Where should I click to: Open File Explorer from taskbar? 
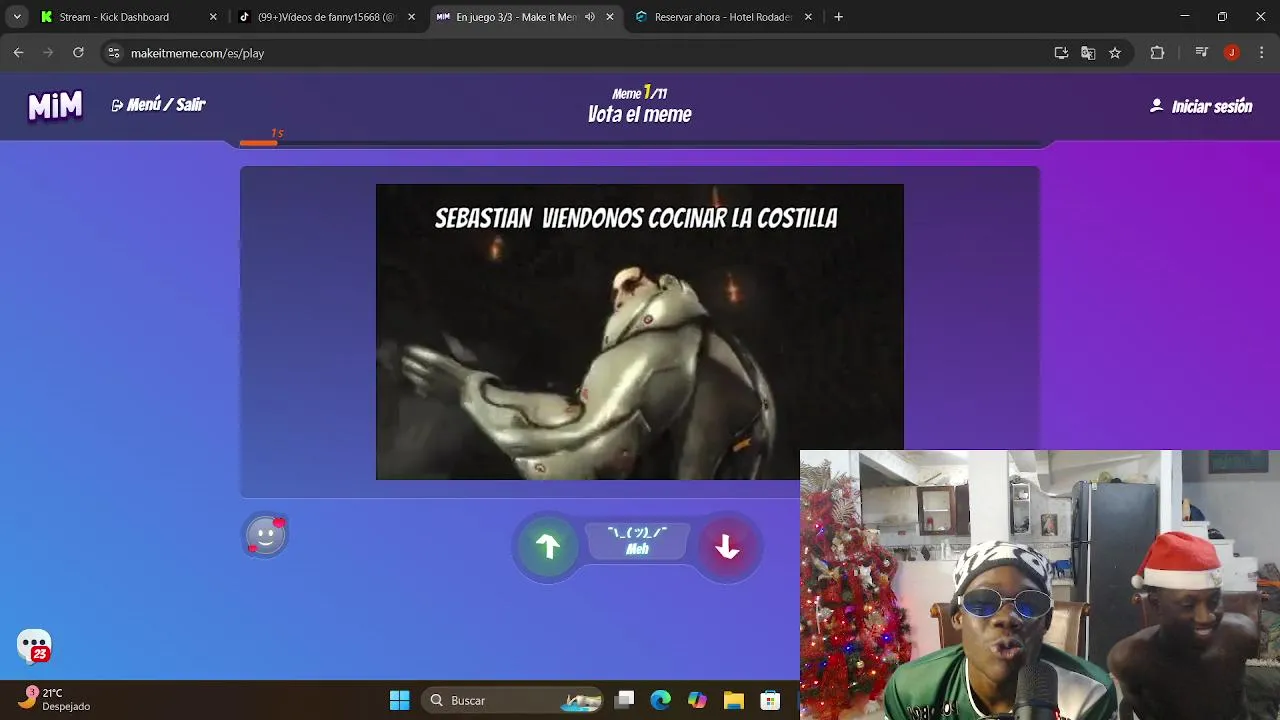(733, 700)
